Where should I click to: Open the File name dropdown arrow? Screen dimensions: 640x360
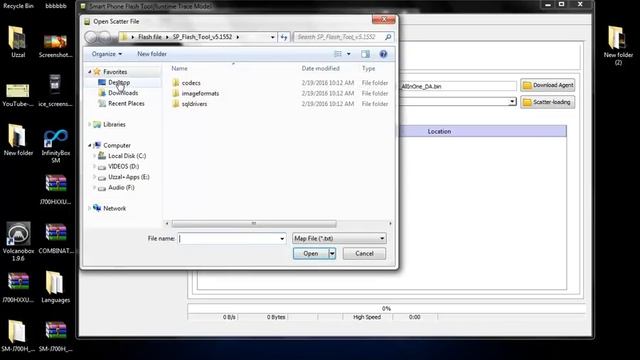point(282,239)
